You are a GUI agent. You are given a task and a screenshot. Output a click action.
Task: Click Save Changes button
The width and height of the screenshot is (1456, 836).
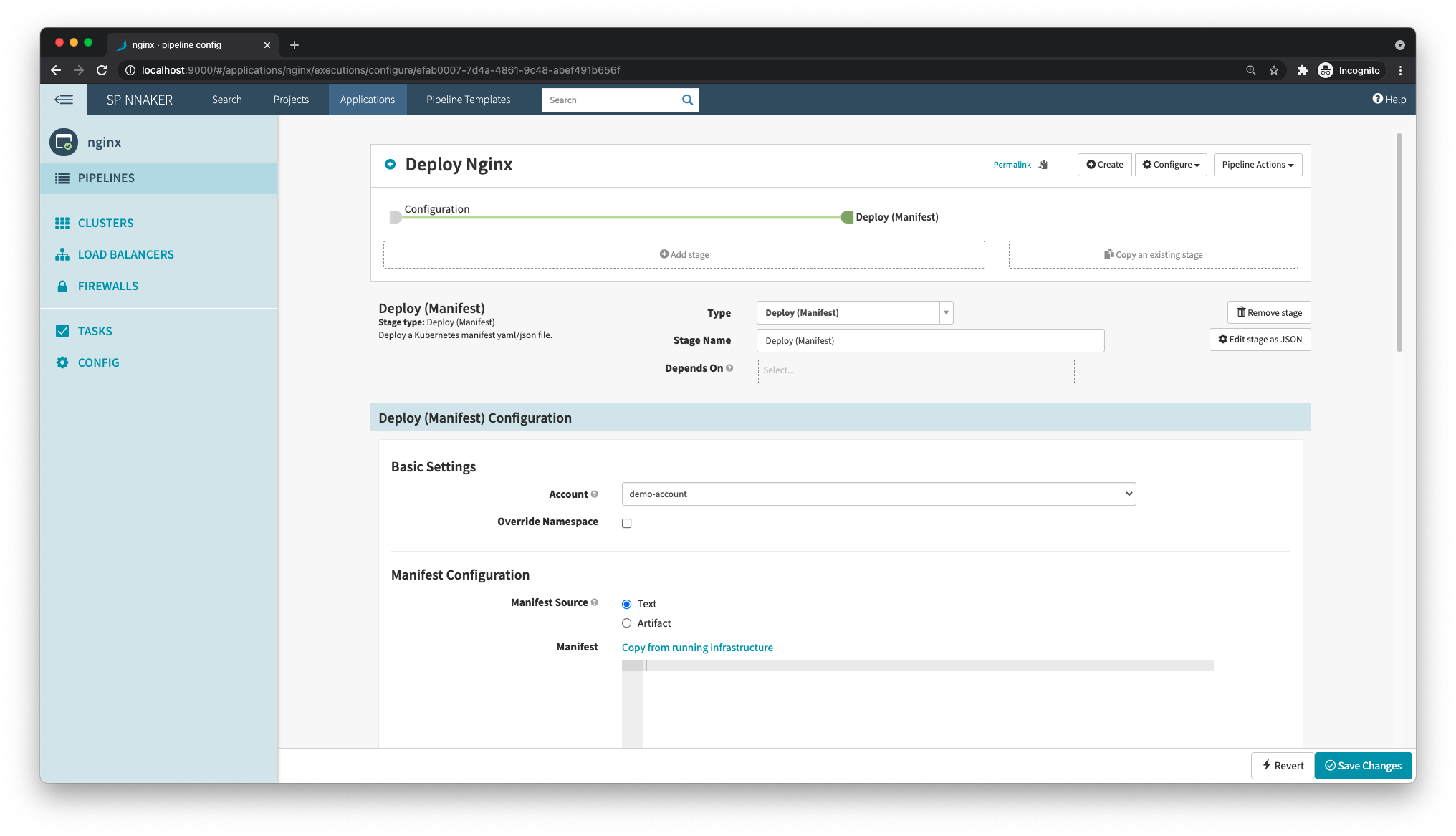click(x=1363, y=766)
